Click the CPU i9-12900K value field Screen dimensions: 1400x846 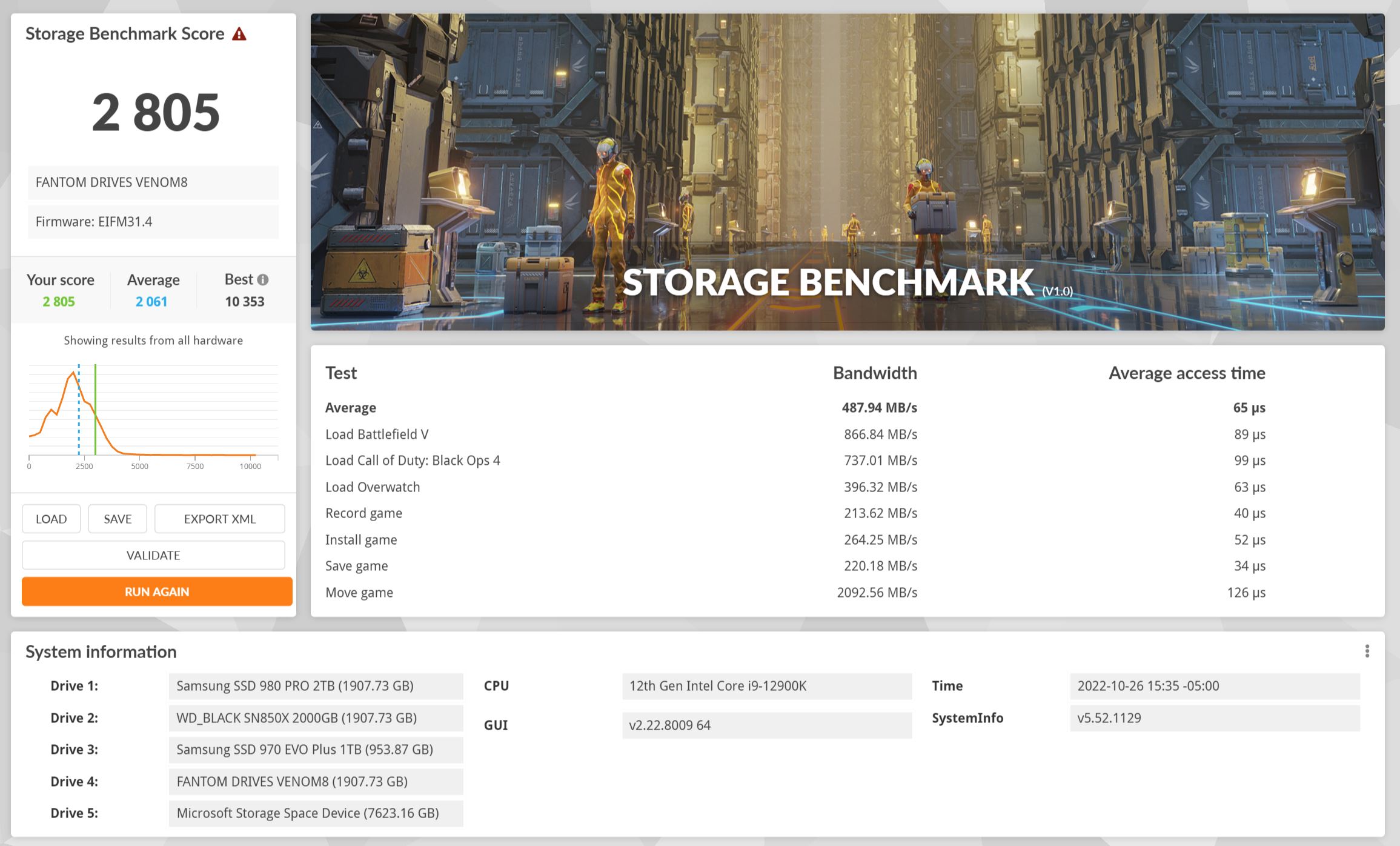766,686
